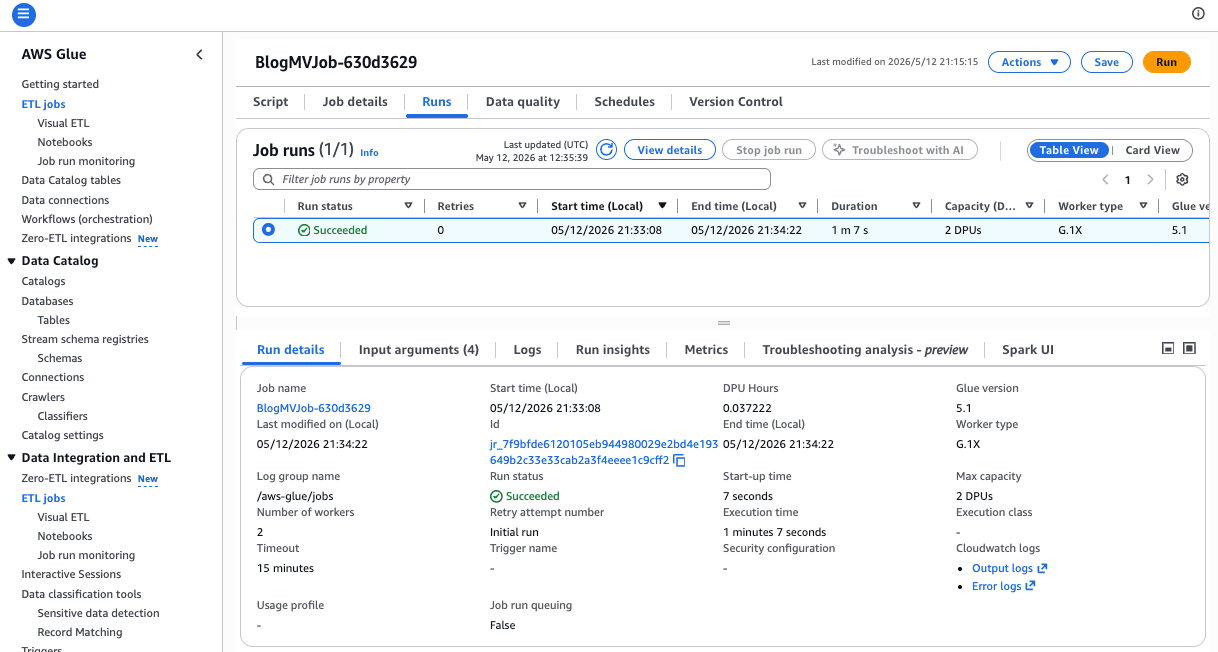Switch to Metrics tab
Viewport: 1218px width, 652px height.
coord(706,350)
